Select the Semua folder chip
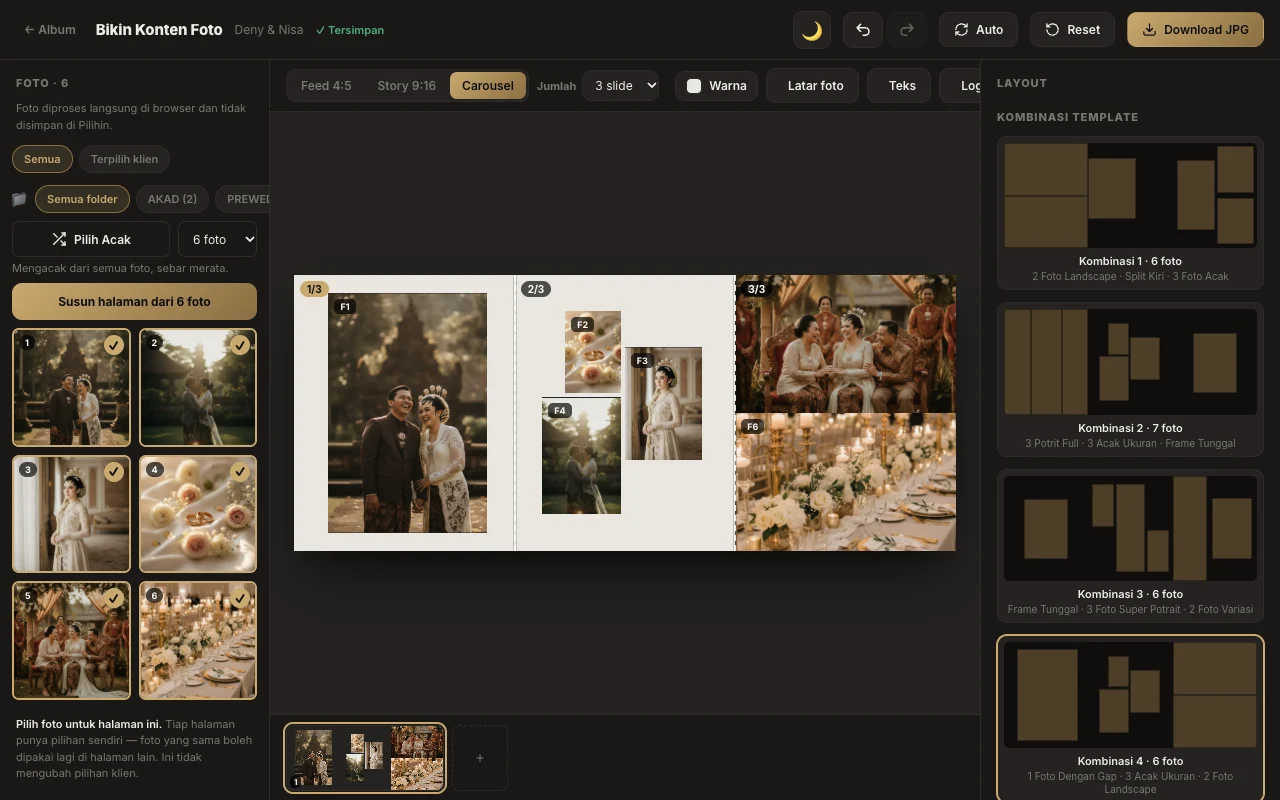Viewport: 1280px width, 800px height. coord(82,199)
